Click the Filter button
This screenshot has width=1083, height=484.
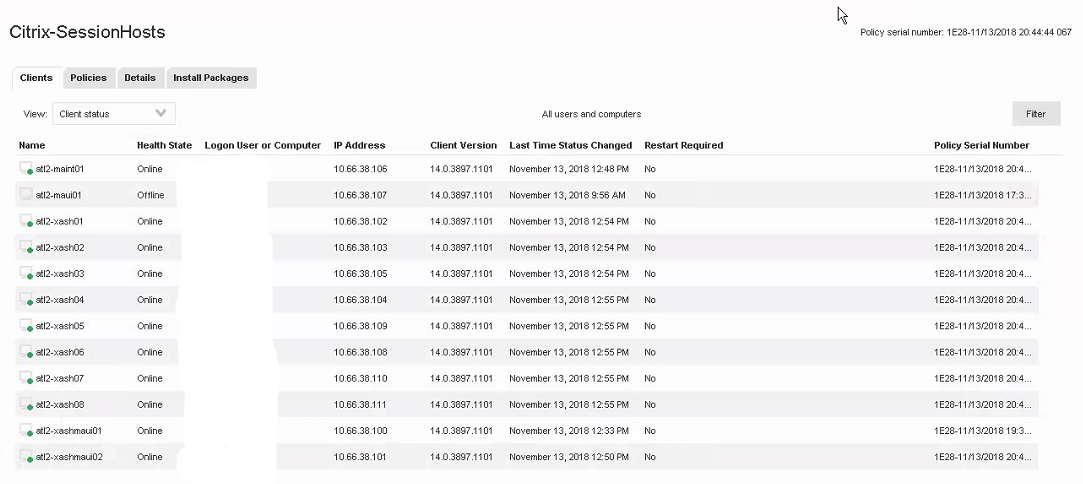[1036, 114]
